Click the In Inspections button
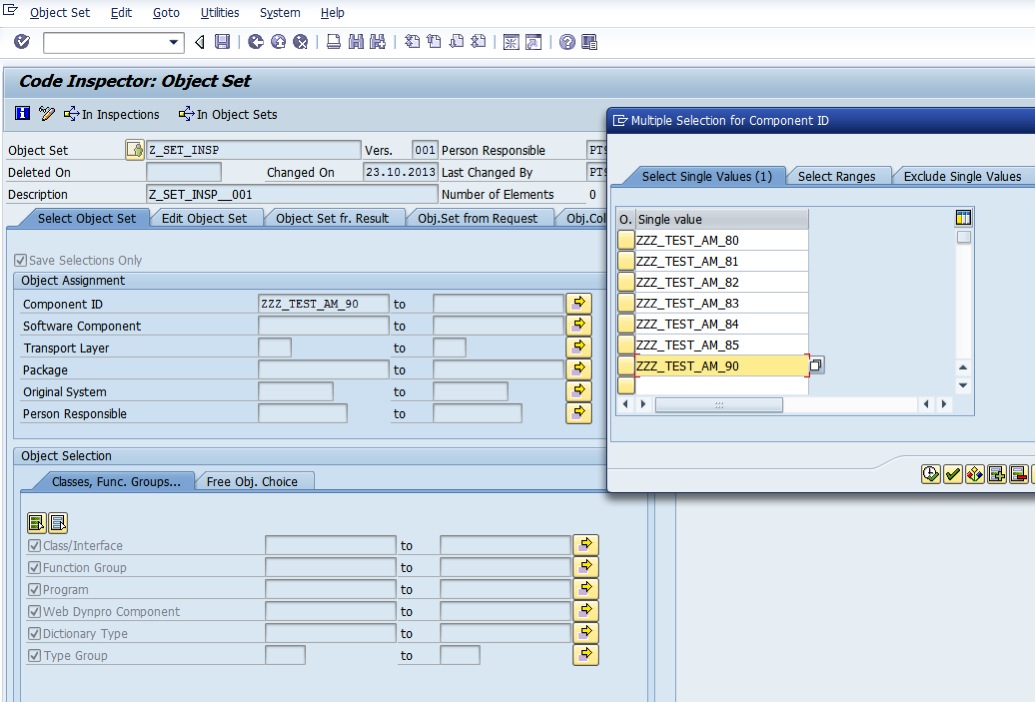The width and height of the screenshot is (1036, 702). pos(112,114)
